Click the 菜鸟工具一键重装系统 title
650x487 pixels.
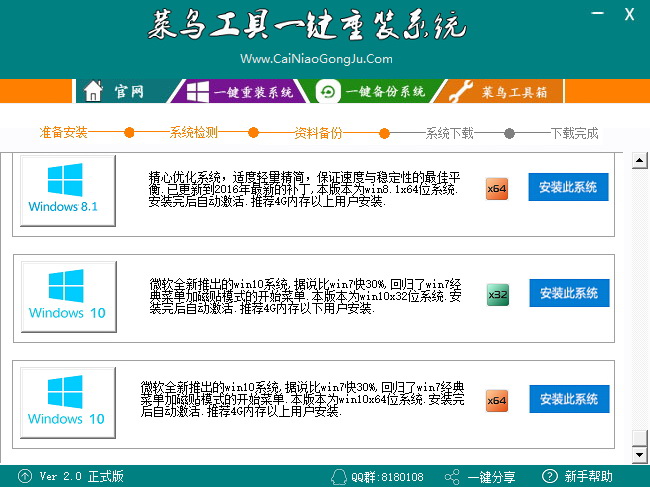click(x=307, y=25)
